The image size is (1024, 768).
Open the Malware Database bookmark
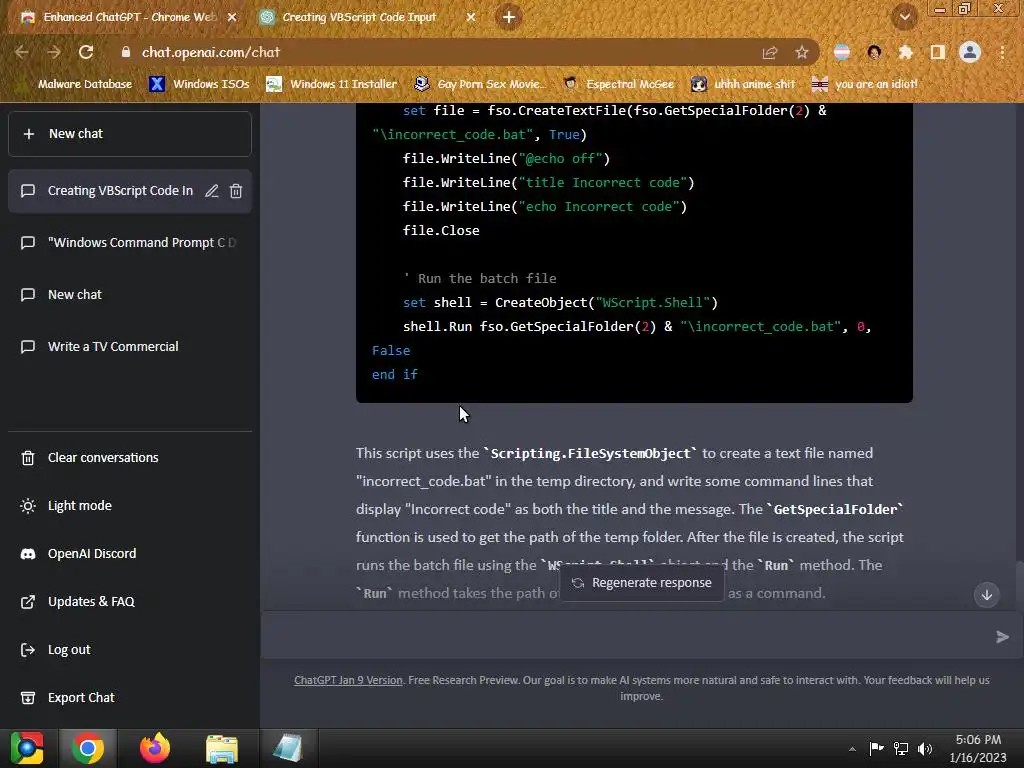tap(77, 84)
